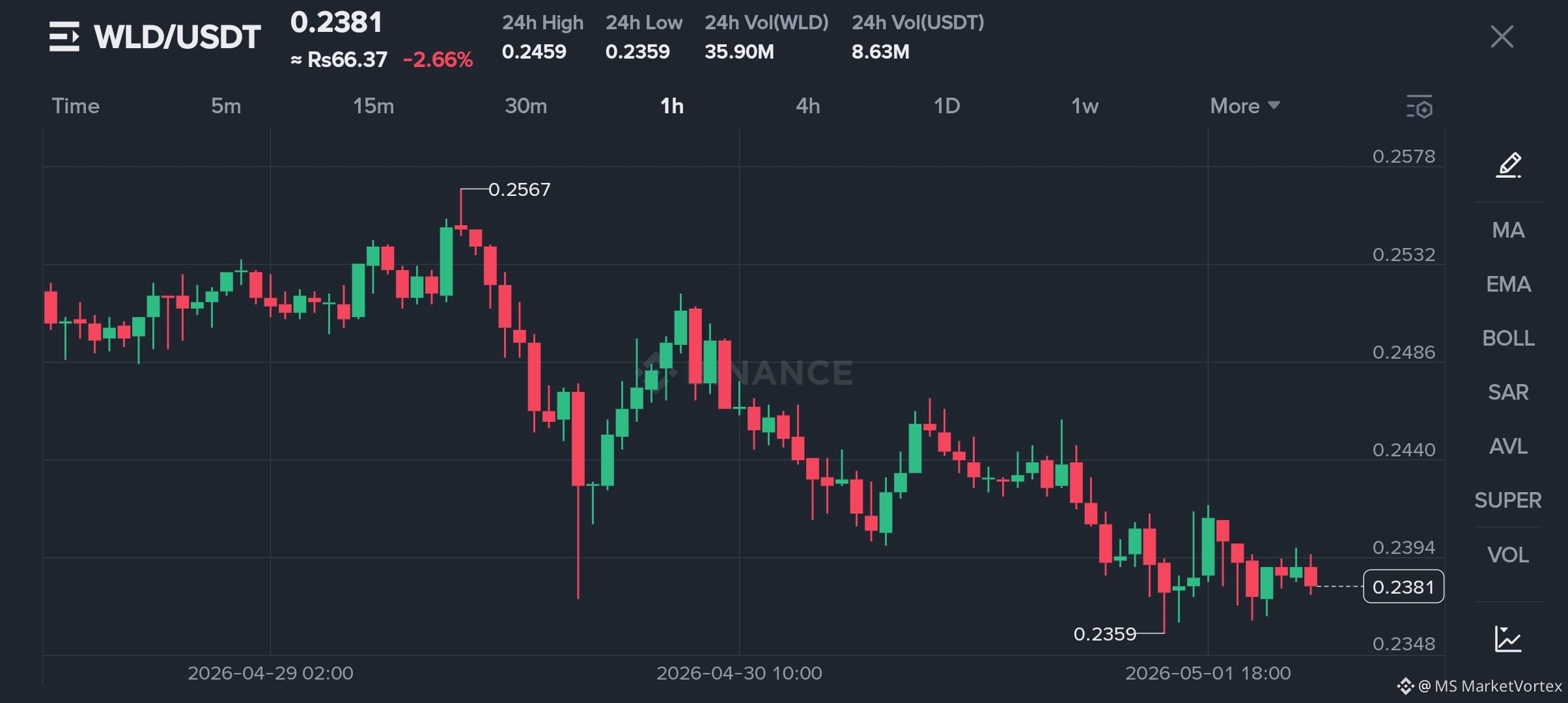Click the current price tag 0.2381 on axis

click(1403, 586)
